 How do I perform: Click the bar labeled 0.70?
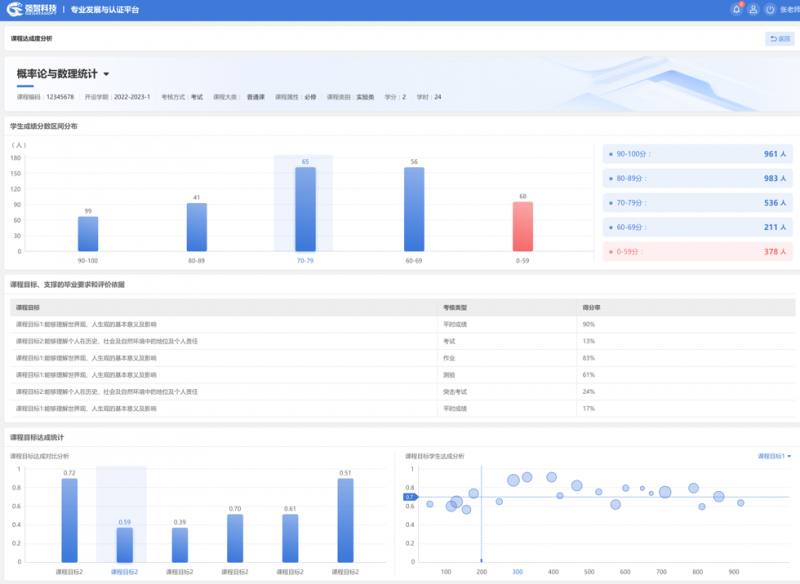point(235,538)
